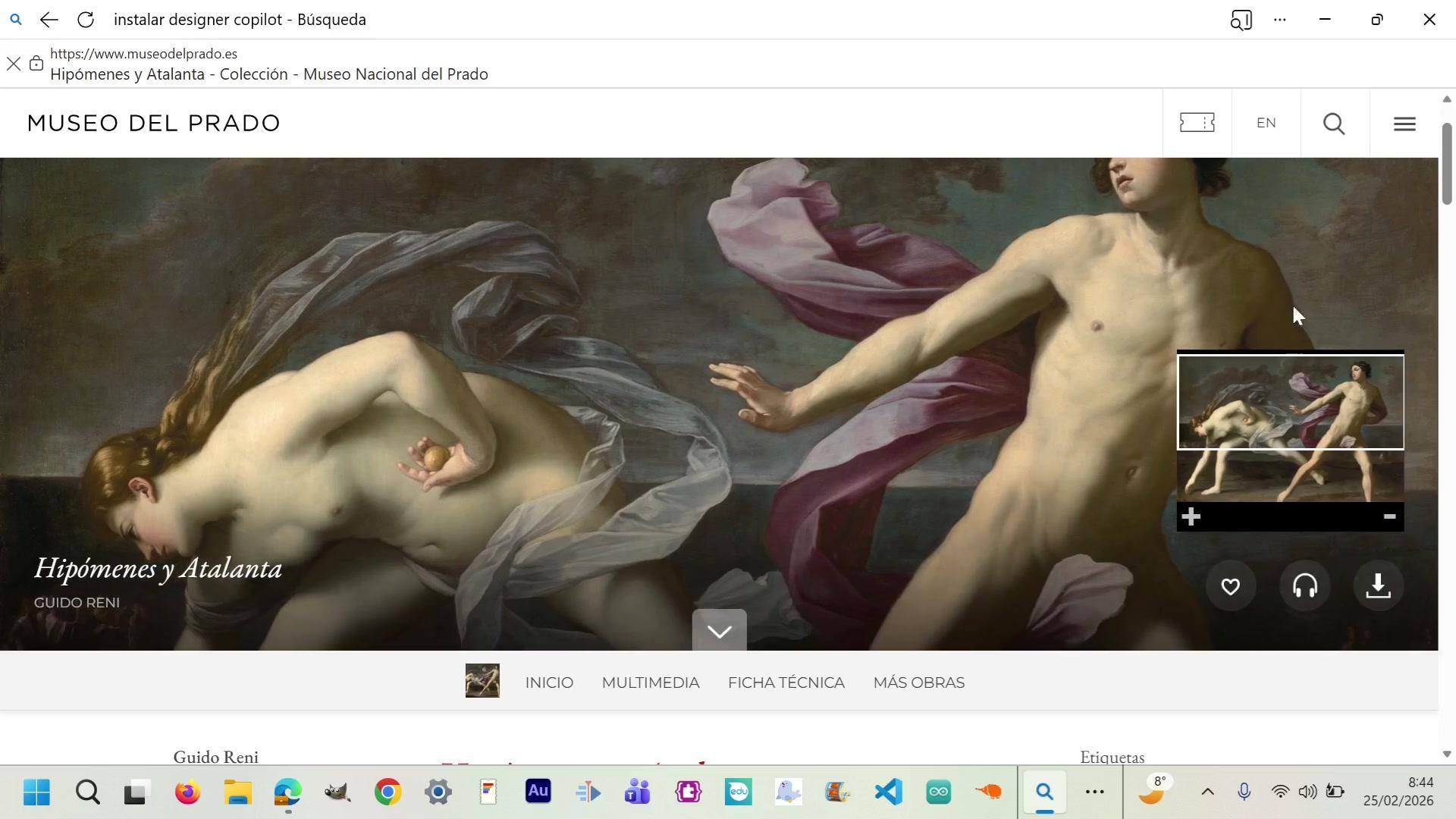
Task: Click the ticket purchase icon in header
Action: pyautogui.click(x=1197, y=123)
